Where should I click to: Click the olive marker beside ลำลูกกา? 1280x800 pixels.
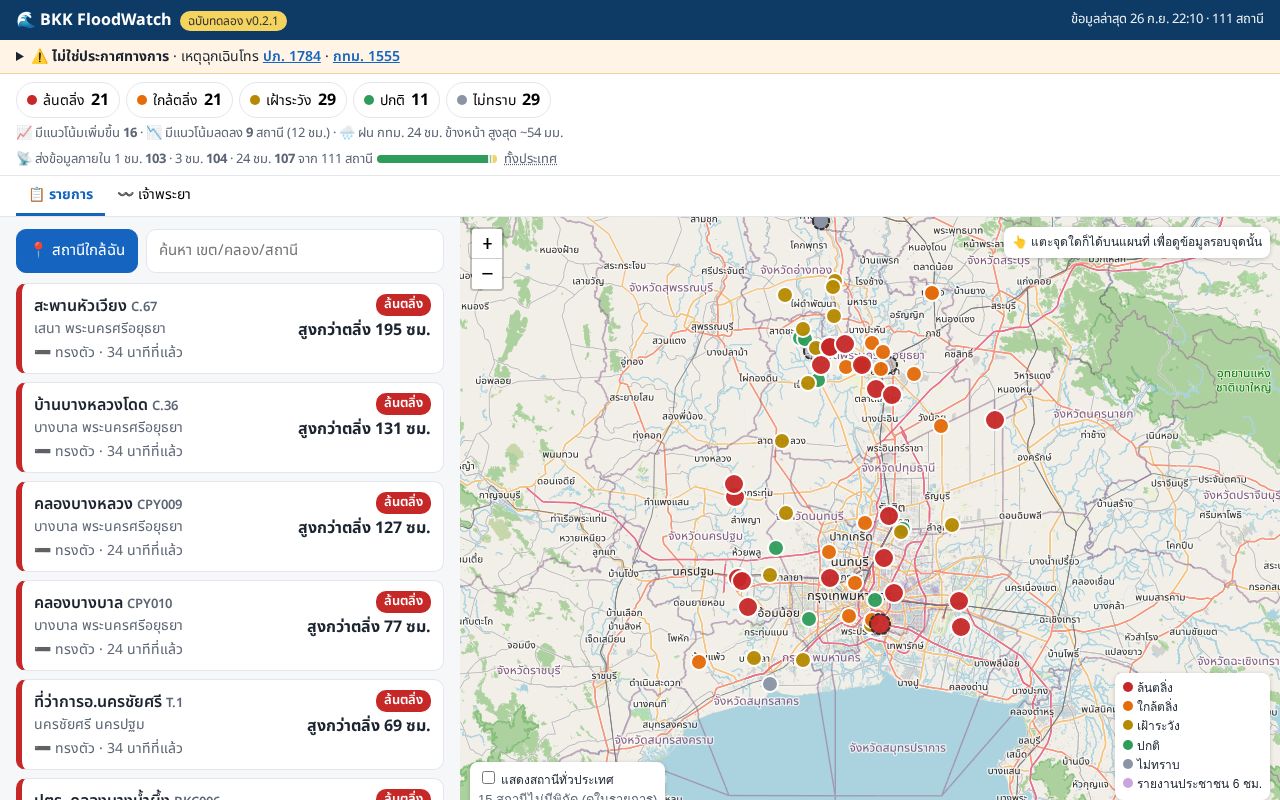point(952,525)
